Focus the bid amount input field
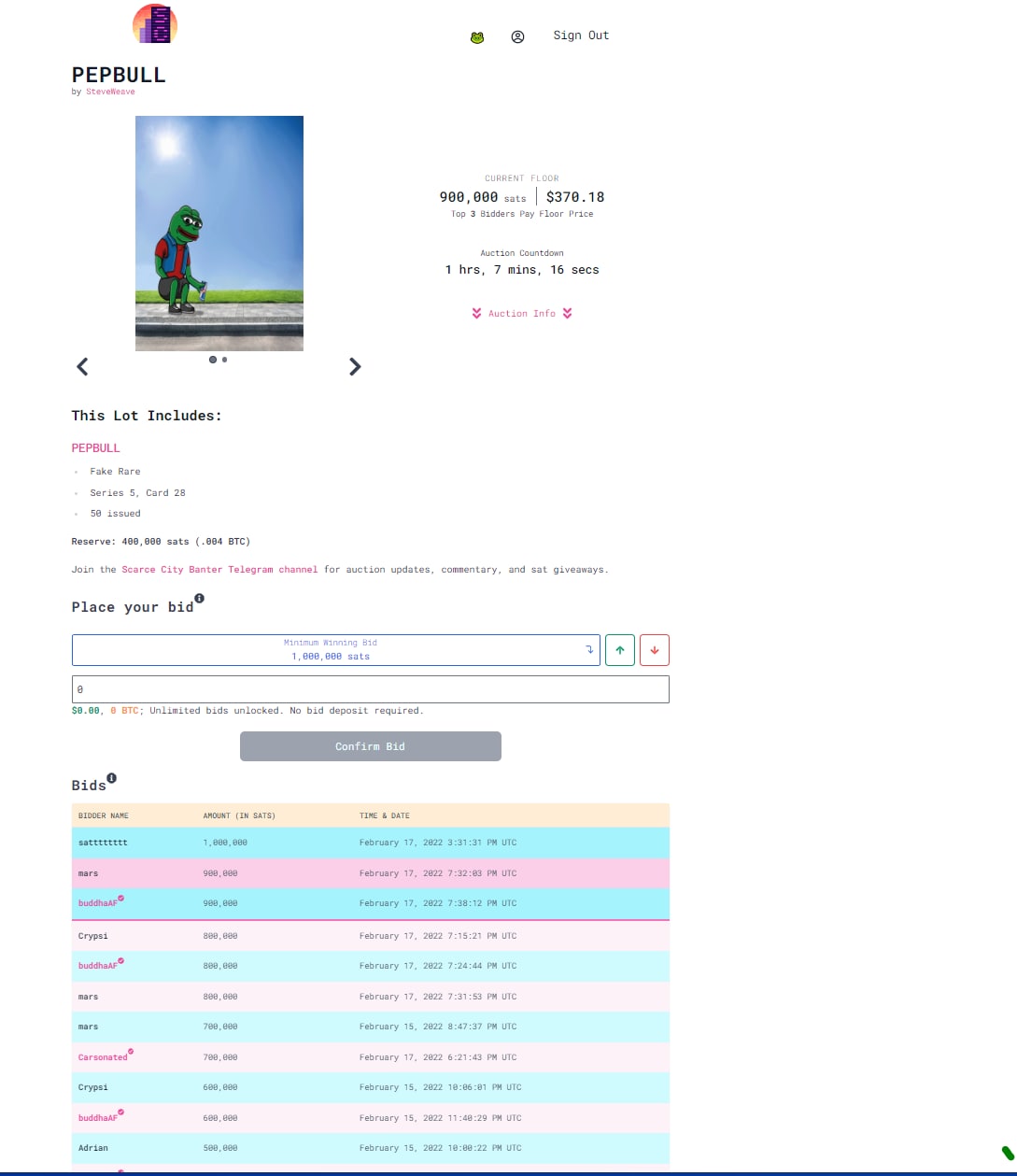This screenshot has height=1176, width=1017. coord(371,689)
